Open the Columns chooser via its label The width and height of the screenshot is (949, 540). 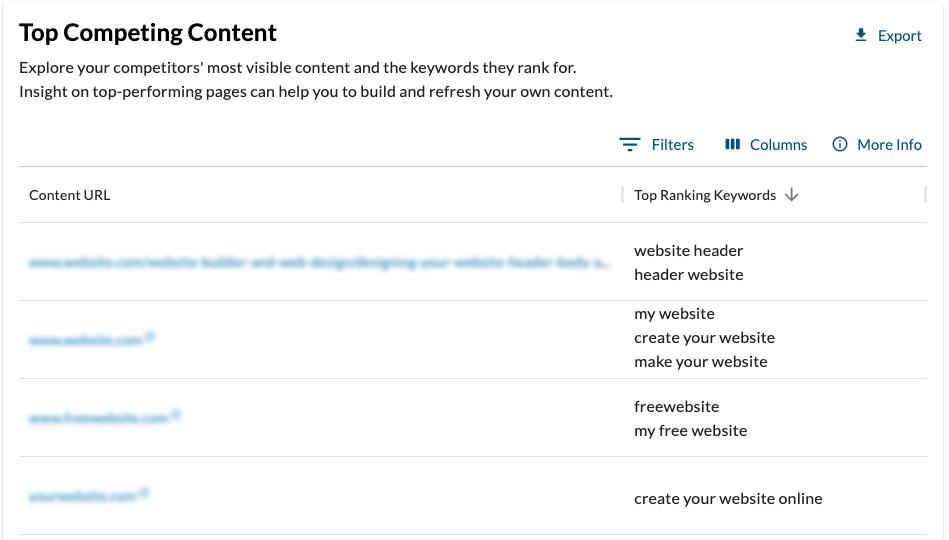point(778,145)
